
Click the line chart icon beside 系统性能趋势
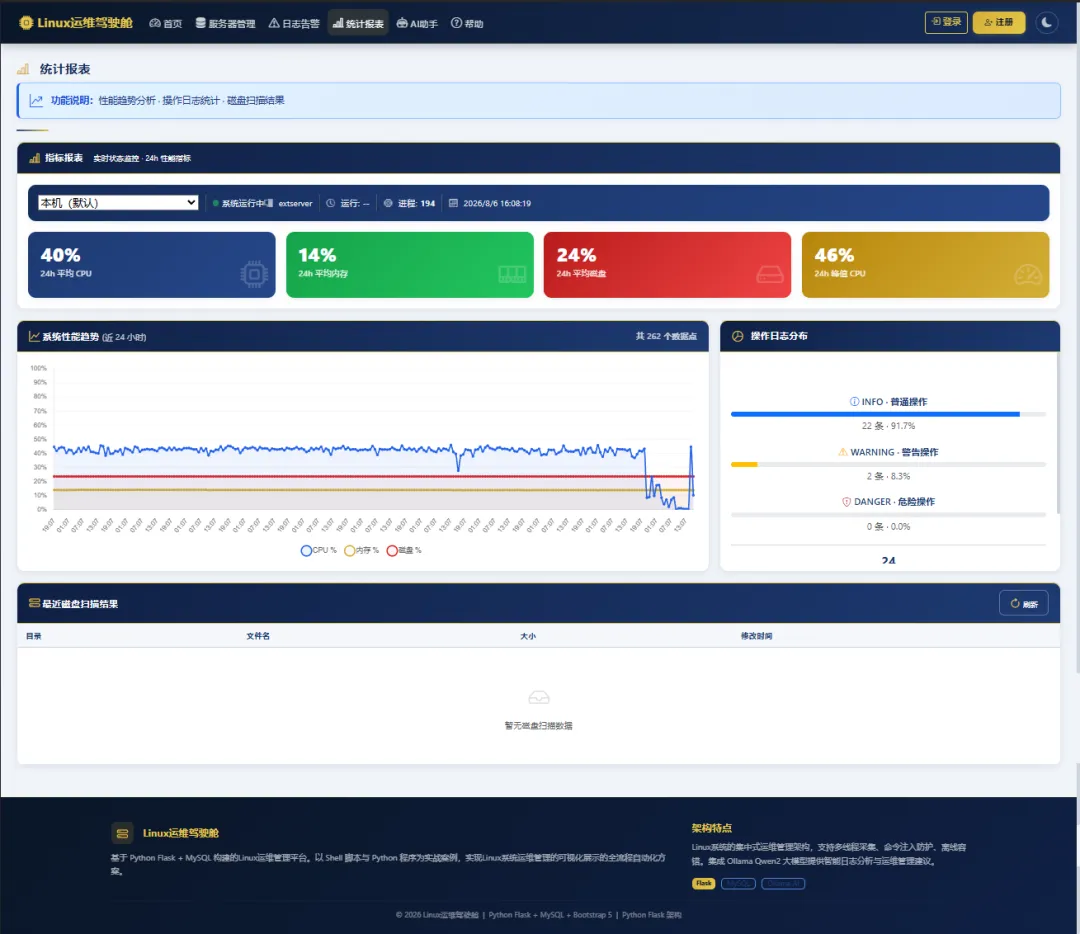click(34, 337)
